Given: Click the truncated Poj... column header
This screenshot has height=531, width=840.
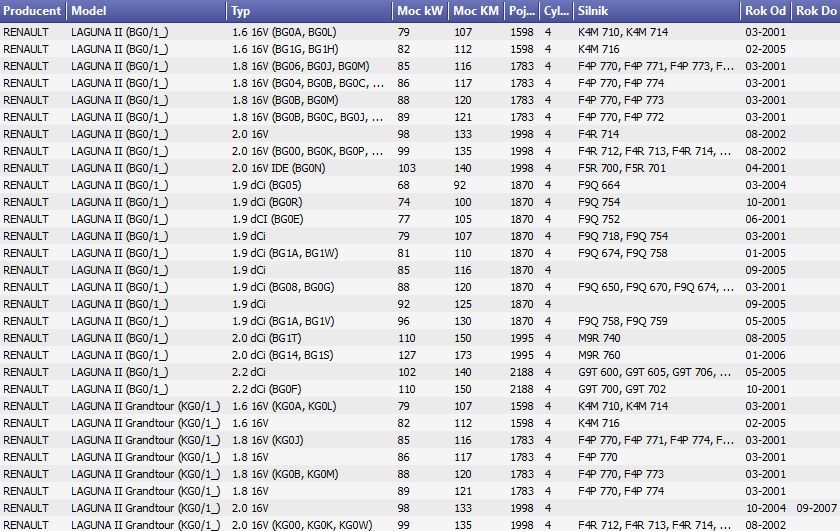Looking at the screenshot, I should 521,11.
